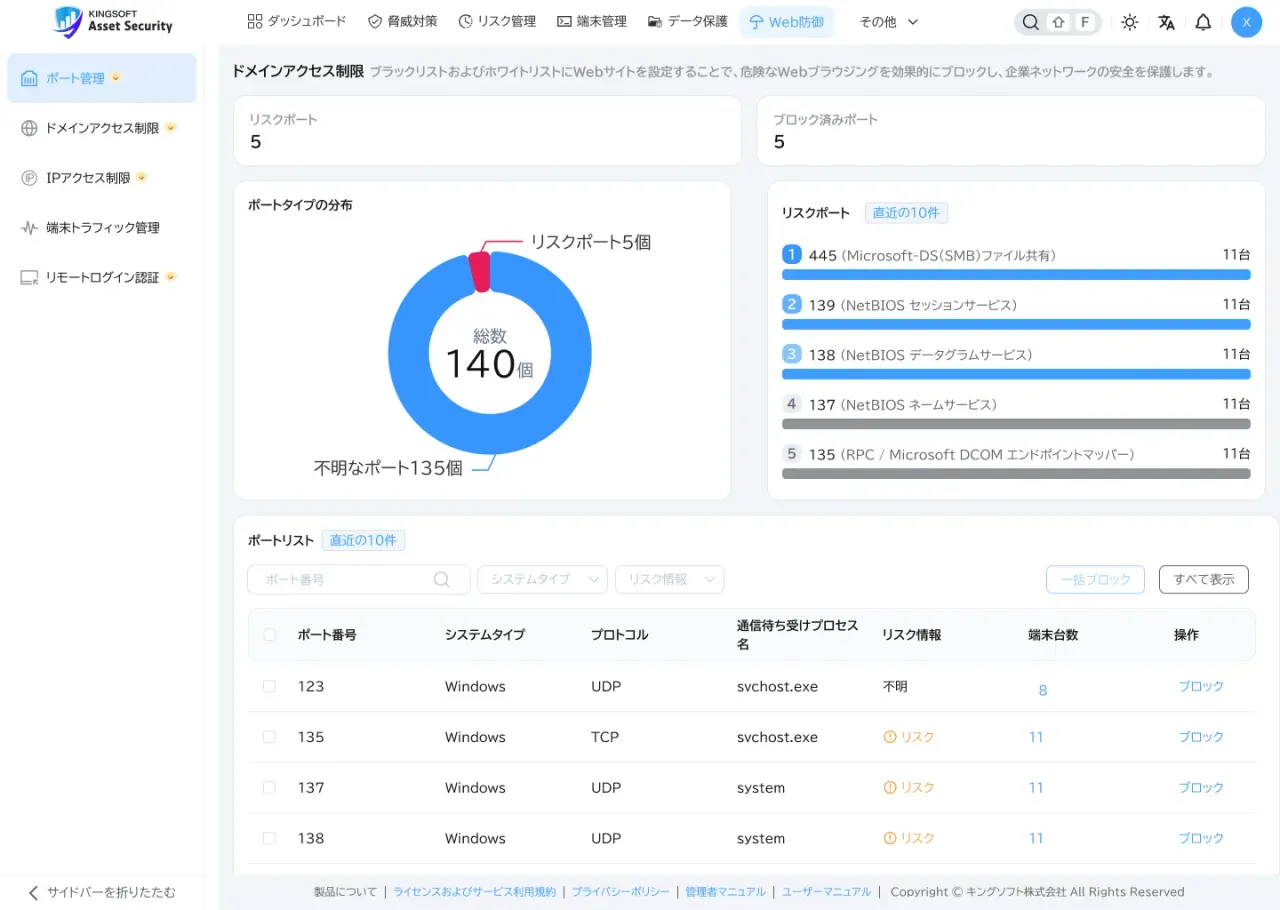Click the 端末トラフィック管理 waveform icon

(x=29, y=228)
